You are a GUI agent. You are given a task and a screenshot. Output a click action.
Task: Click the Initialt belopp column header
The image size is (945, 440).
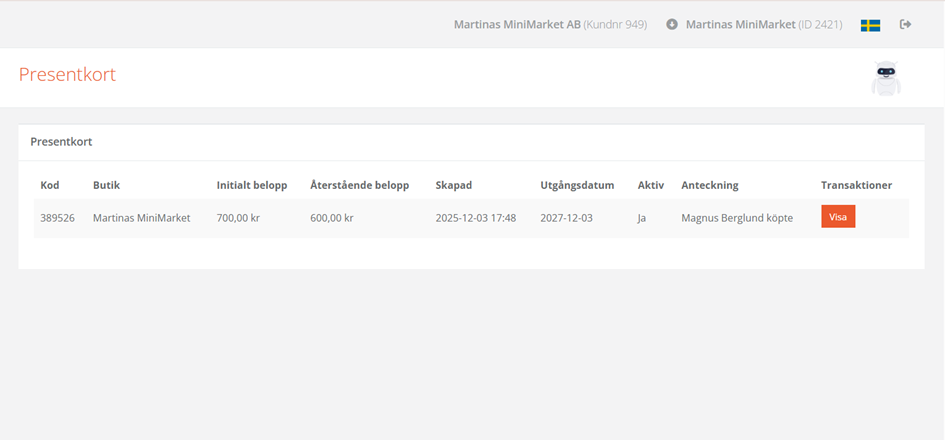252,185
